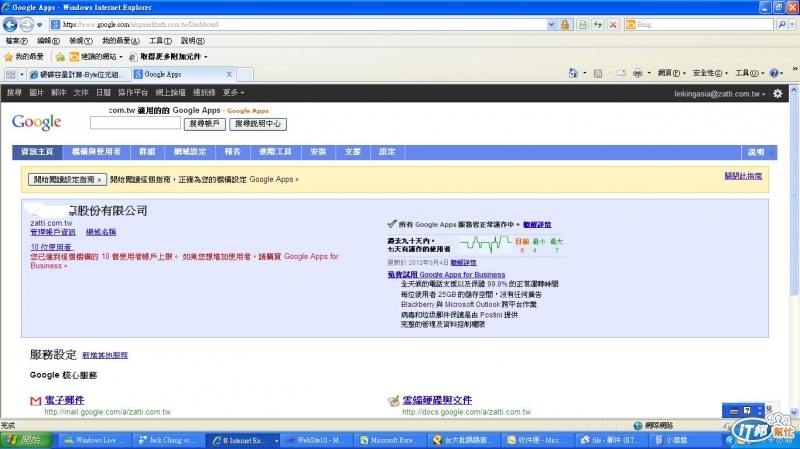Click the settings gear icon
Image resolution: width=800 pixels, height=449 pixels.
pos(778,93)
